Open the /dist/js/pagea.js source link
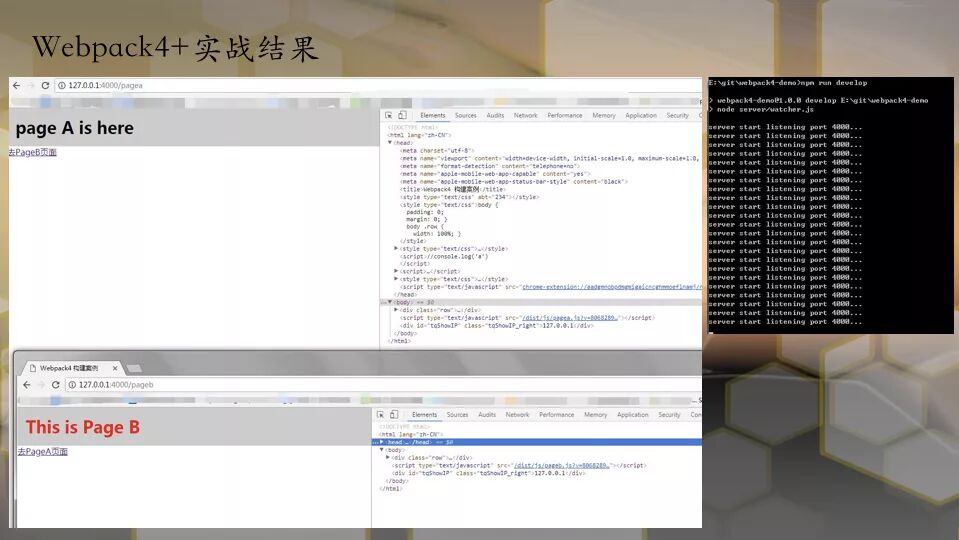Screen dimensions: 959x540 [569, 318]
